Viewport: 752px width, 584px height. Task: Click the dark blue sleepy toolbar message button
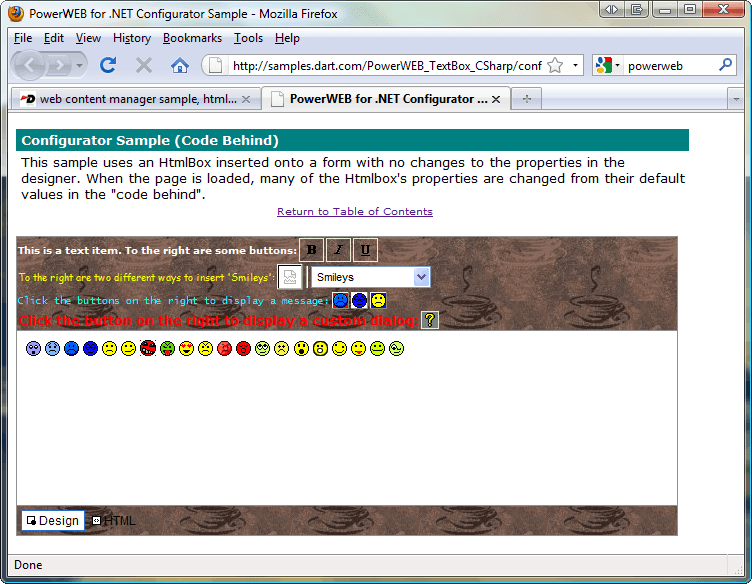(359, 301)
